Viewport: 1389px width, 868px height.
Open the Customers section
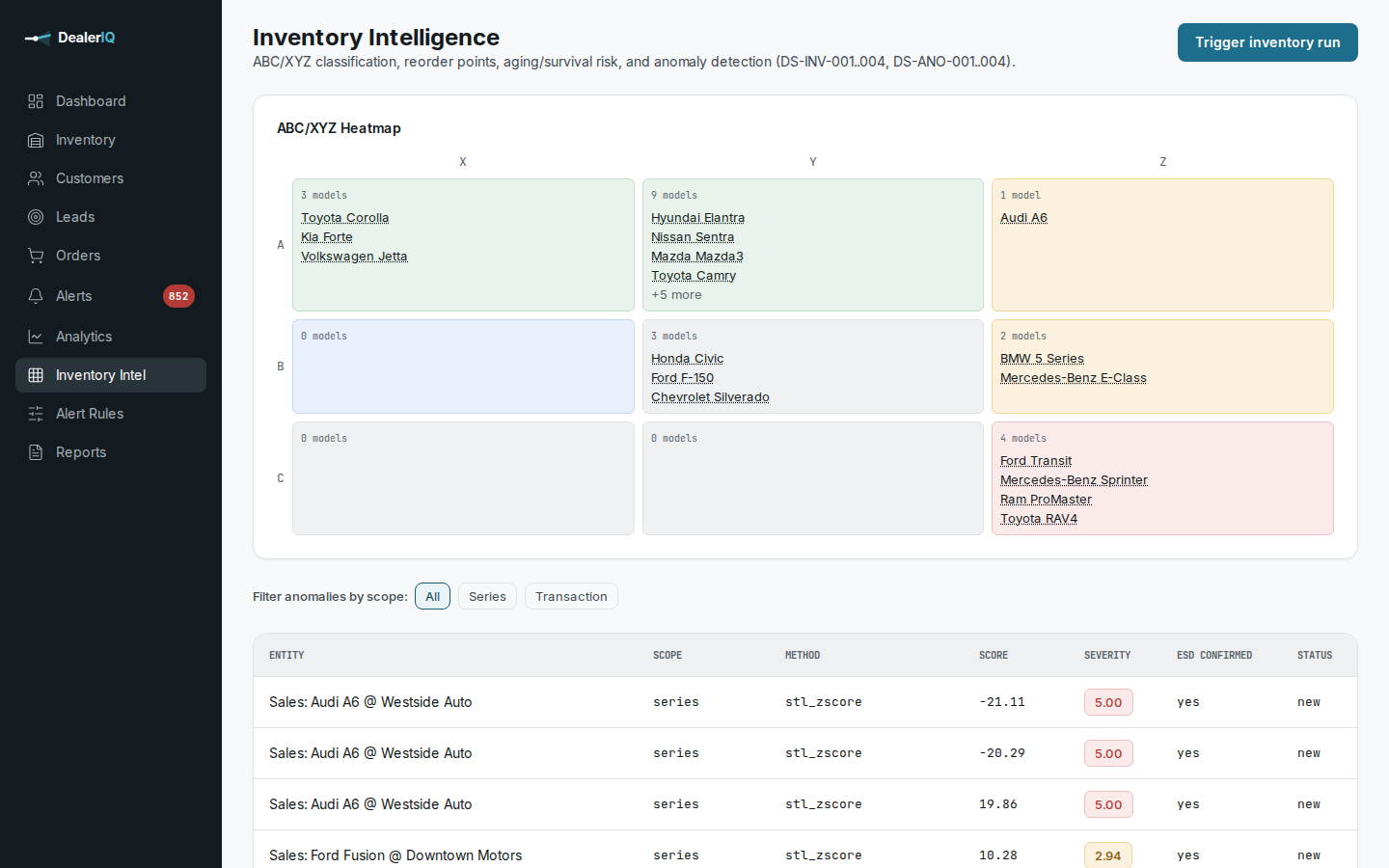[x=111, y=178]
